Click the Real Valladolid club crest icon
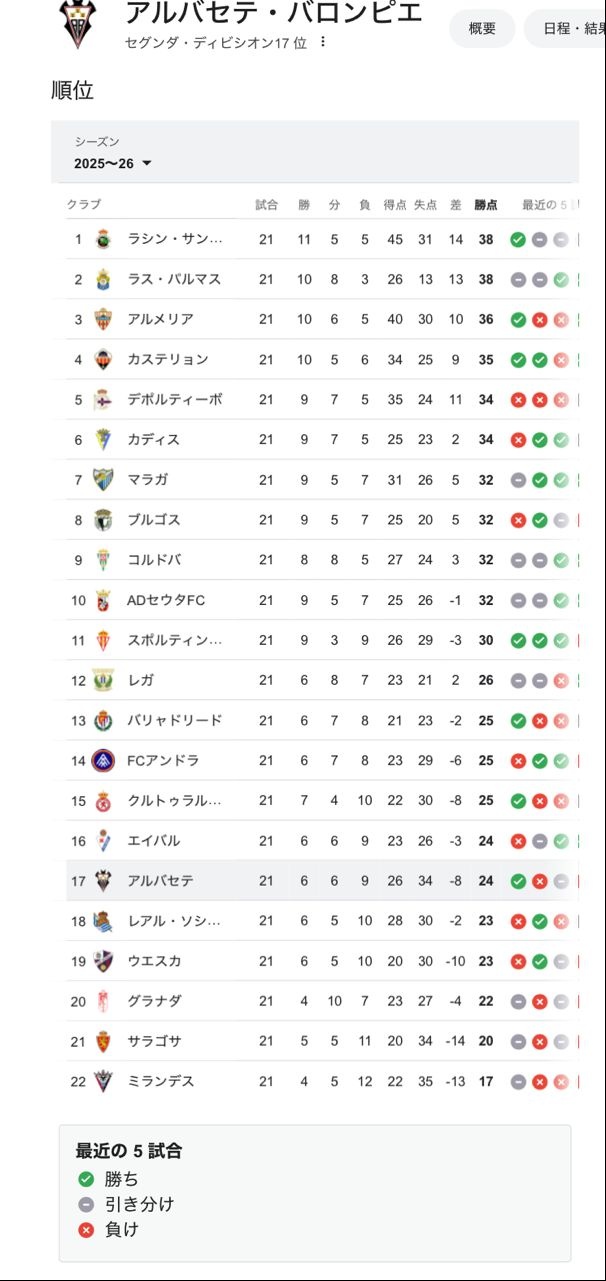The height and width of the screenshot is (1281, 606). pyautogui.click(x=103, y=721)
